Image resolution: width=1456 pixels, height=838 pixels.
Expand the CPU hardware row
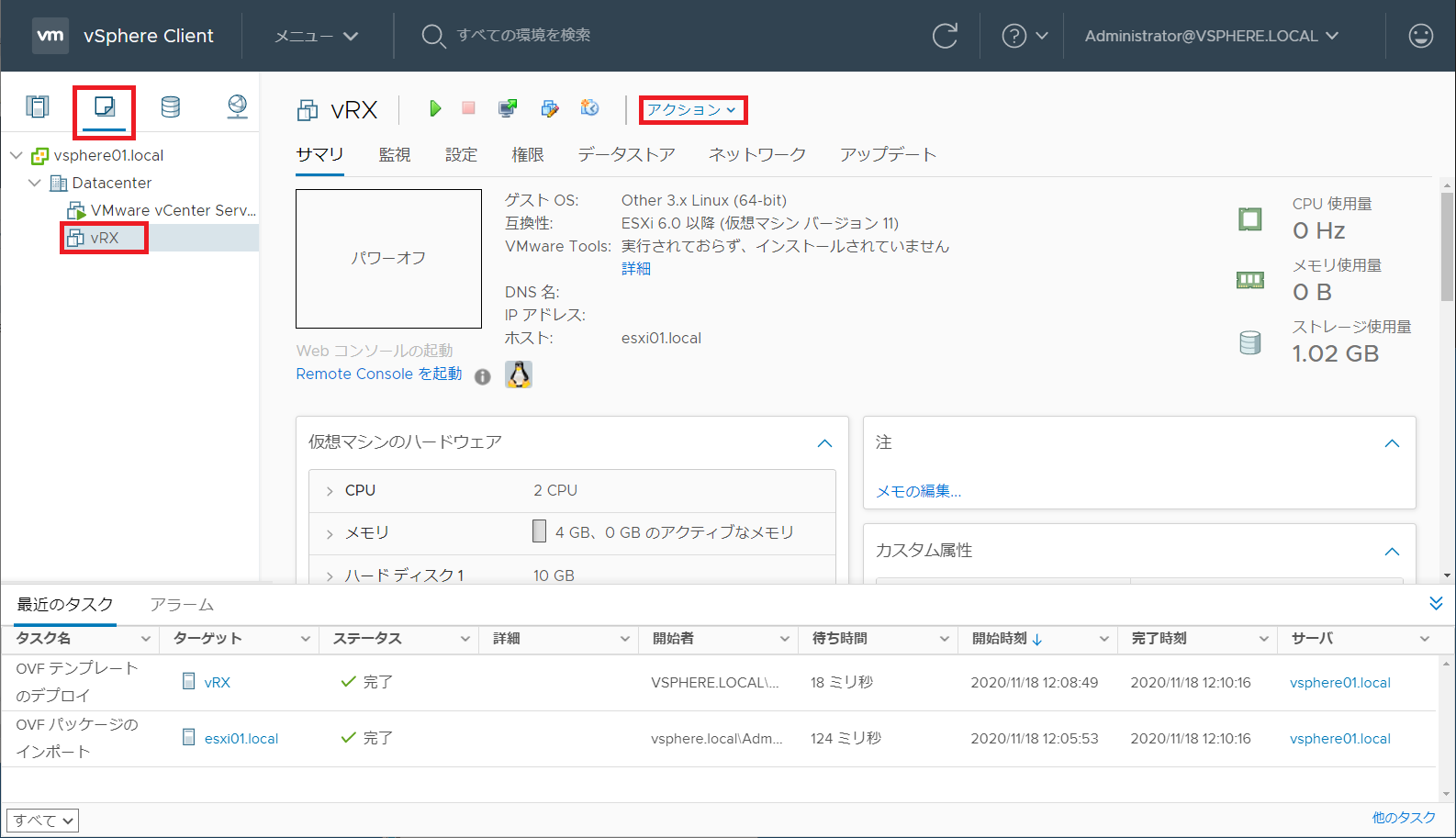tap(330, 491)
